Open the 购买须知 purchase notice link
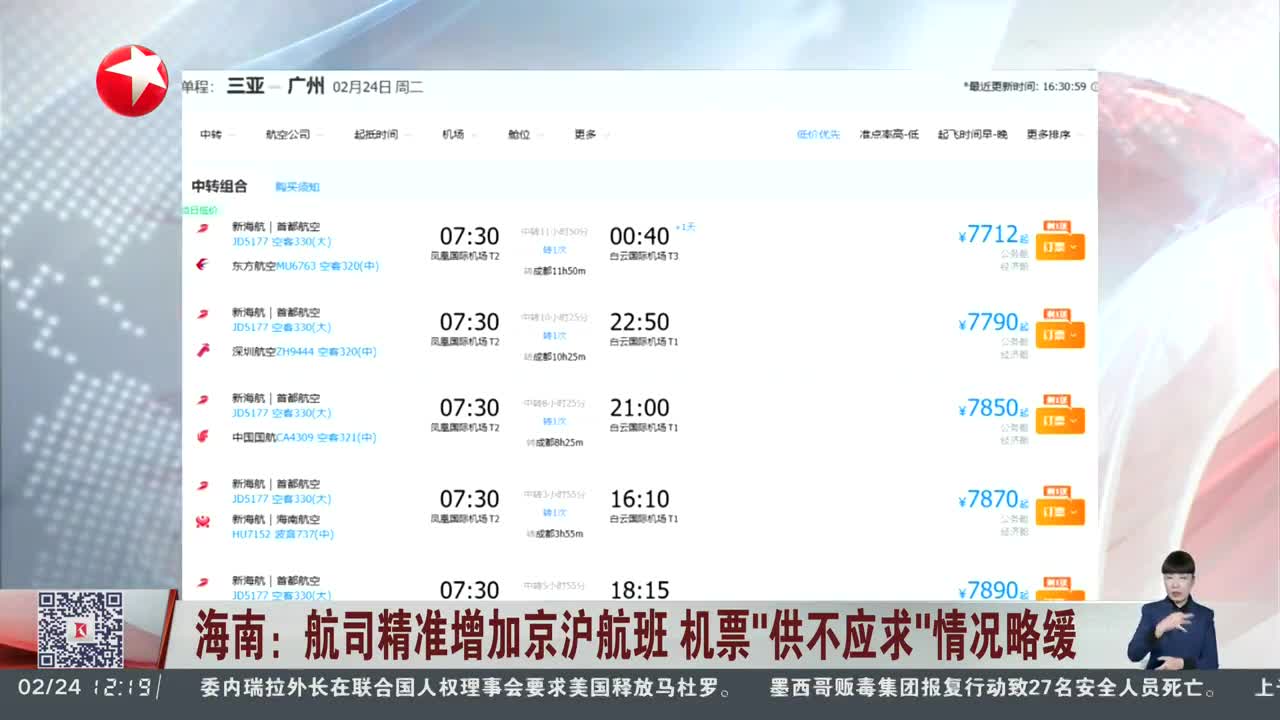This screenshot has height=720, width=1280. (297, 187)
